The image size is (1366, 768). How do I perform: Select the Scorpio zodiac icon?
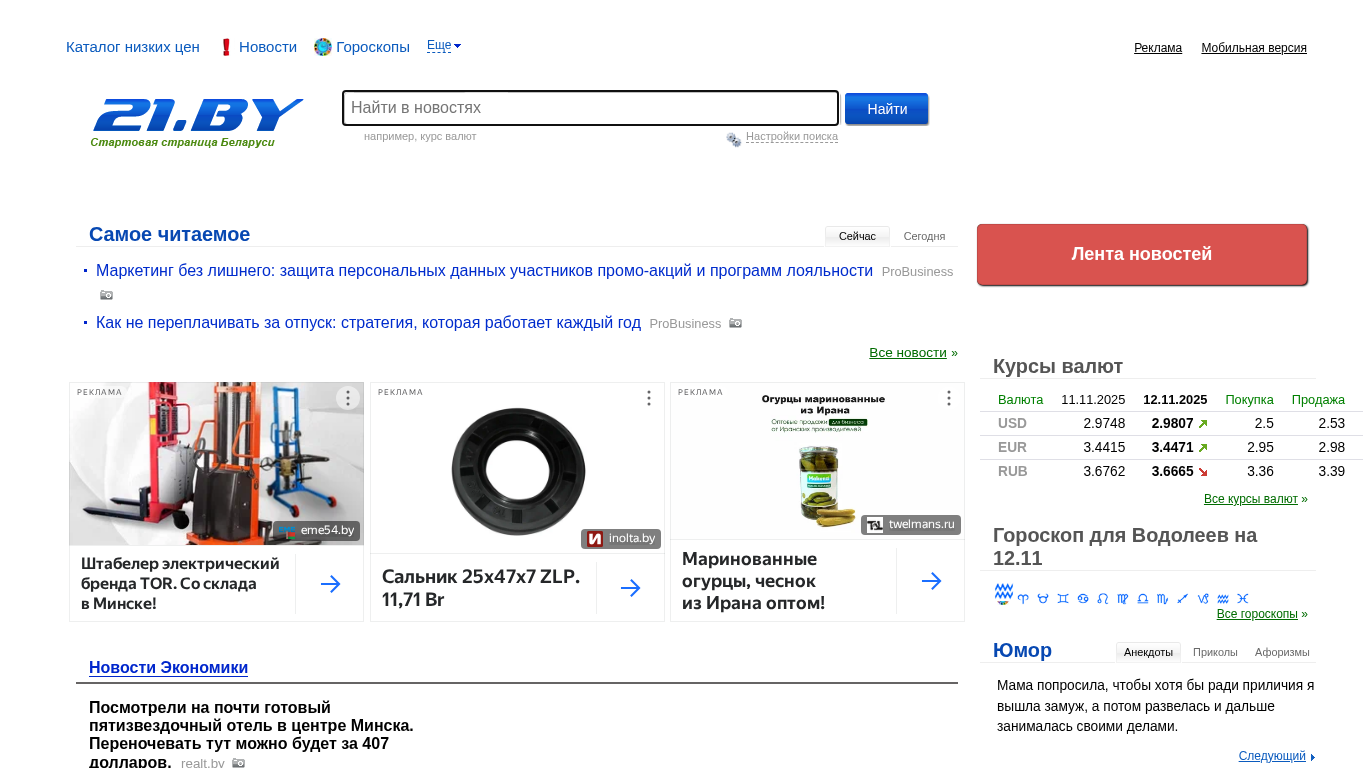(x=1162, y=598)
